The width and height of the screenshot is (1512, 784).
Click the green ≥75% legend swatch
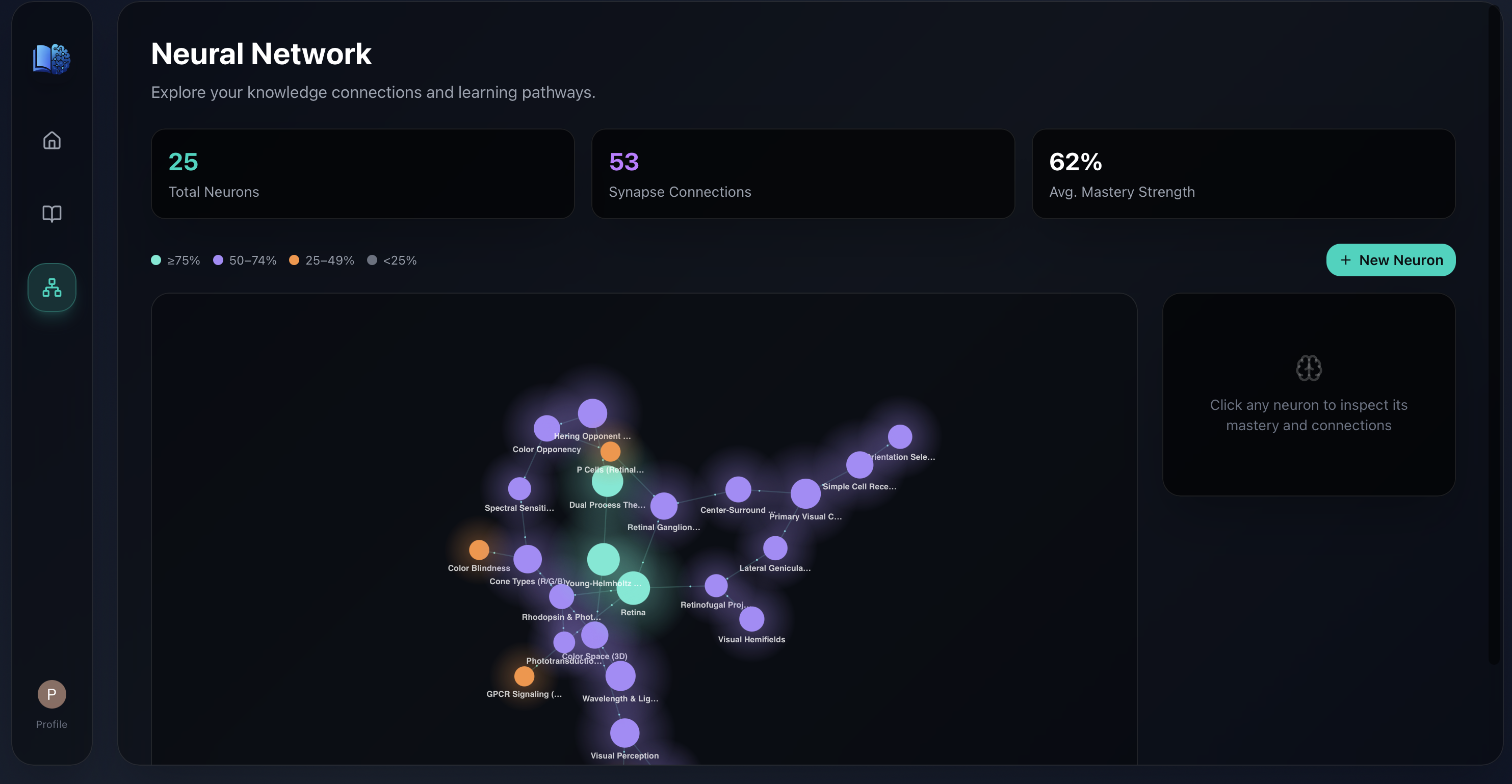(x=156, y=260)
